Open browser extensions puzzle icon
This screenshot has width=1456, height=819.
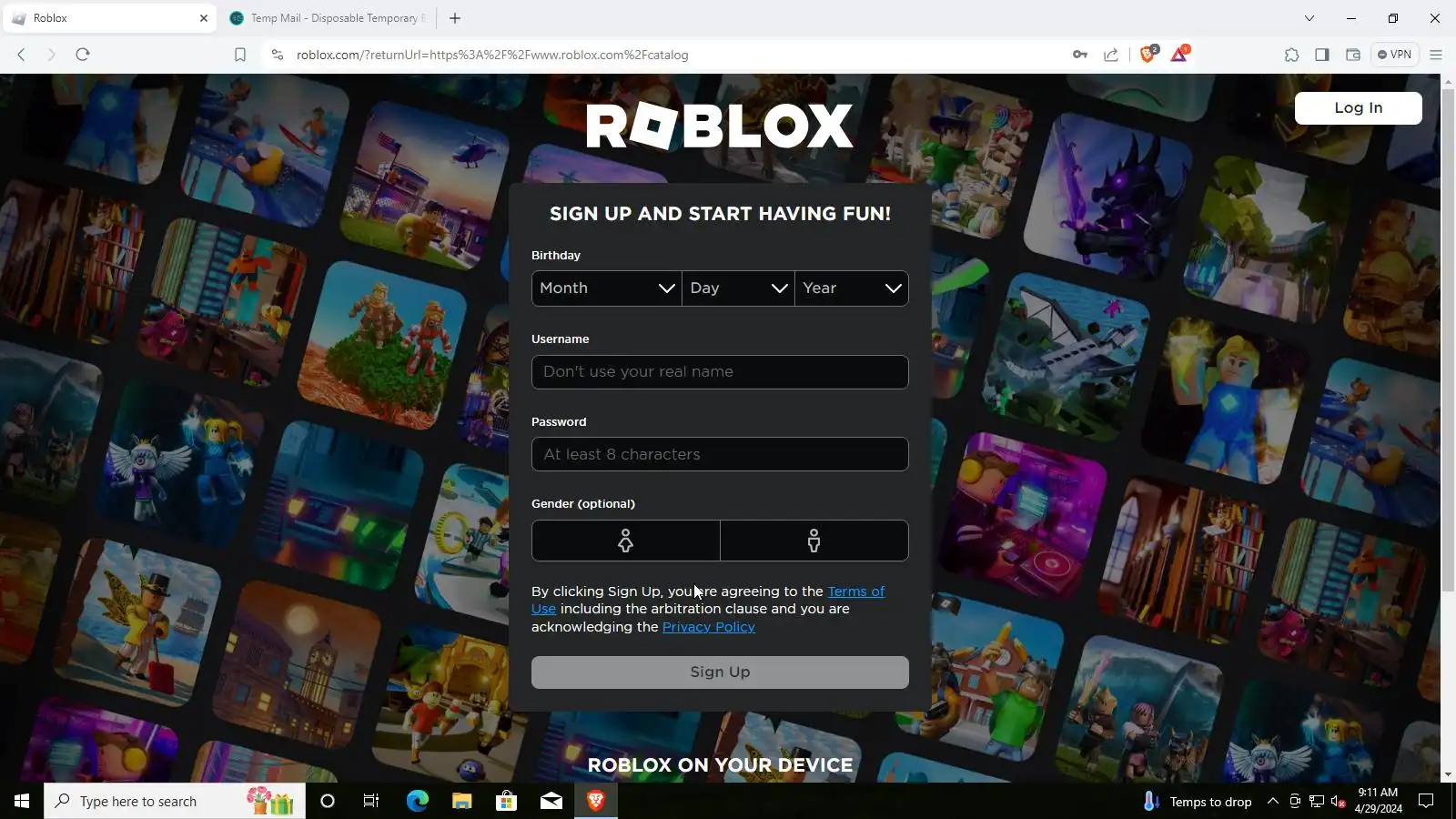[x=1292, y=55]
